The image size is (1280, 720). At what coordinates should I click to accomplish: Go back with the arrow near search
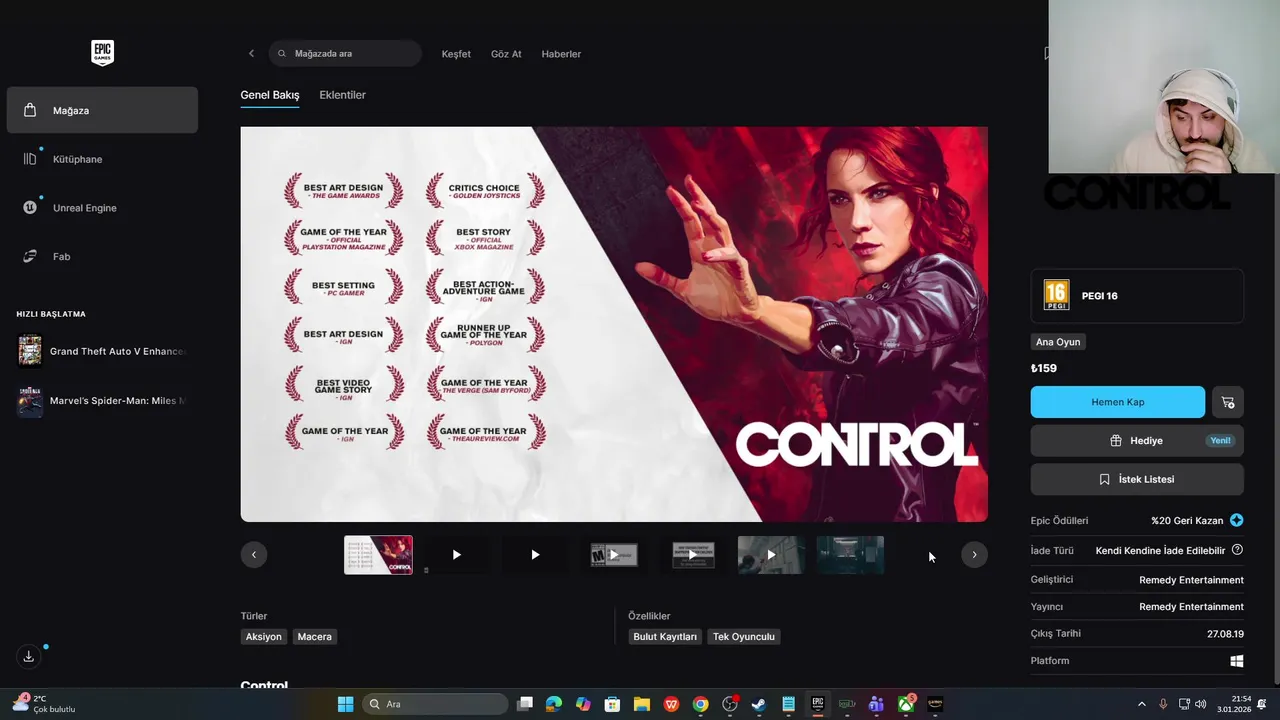251,53
